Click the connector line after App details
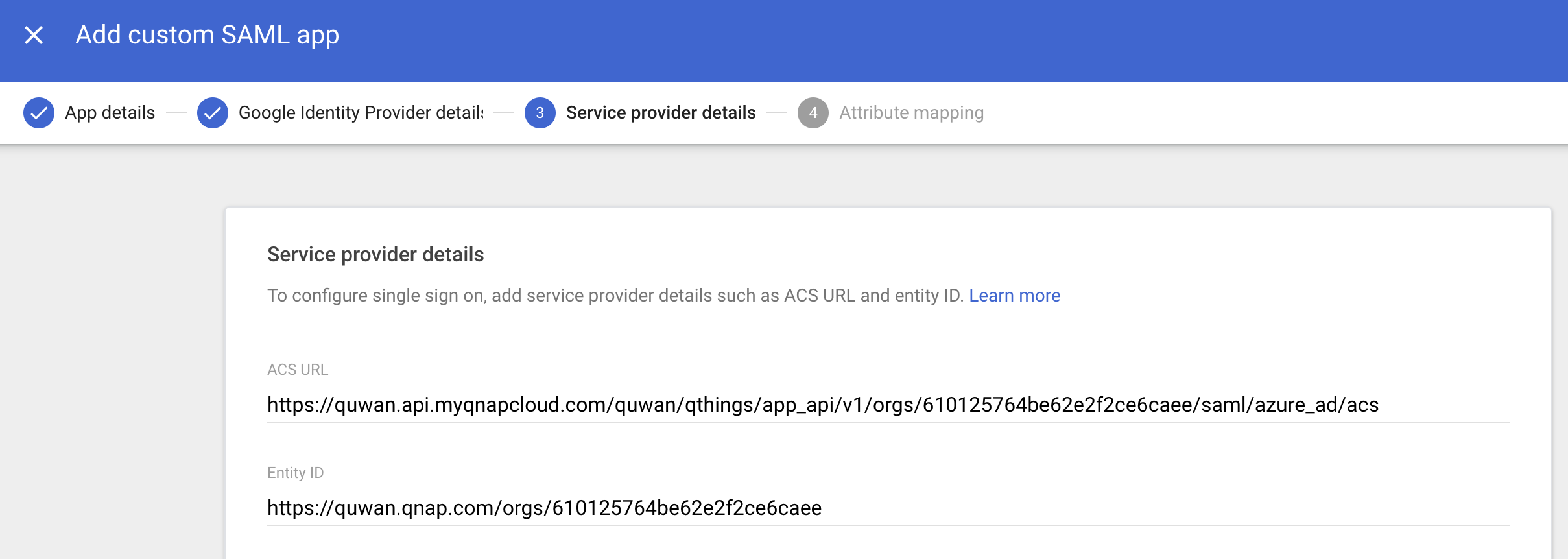 click(176, 113)
